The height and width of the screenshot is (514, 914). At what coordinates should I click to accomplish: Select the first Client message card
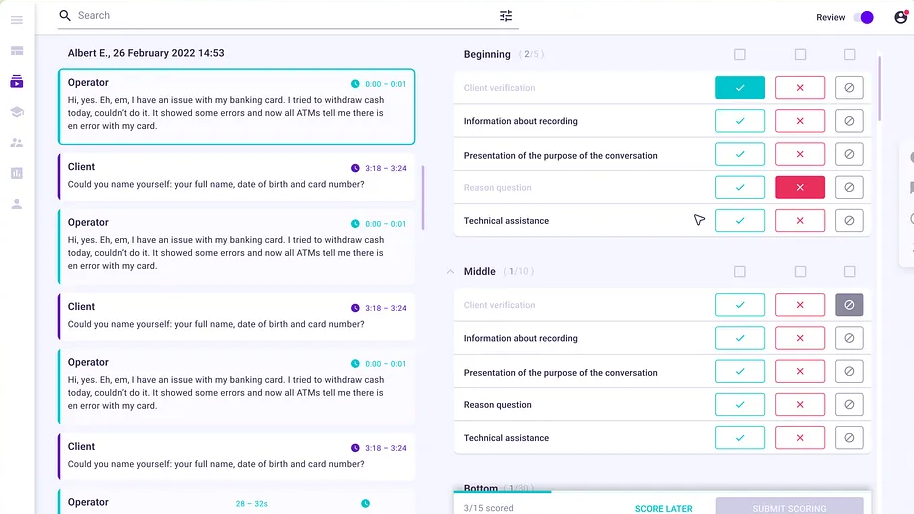pyautogui.click(x=237, y=177)
